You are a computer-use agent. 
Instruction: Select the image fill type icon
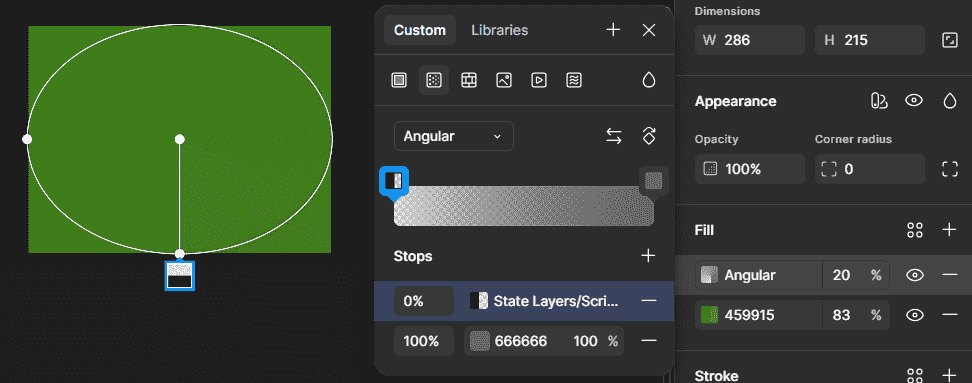504,80
